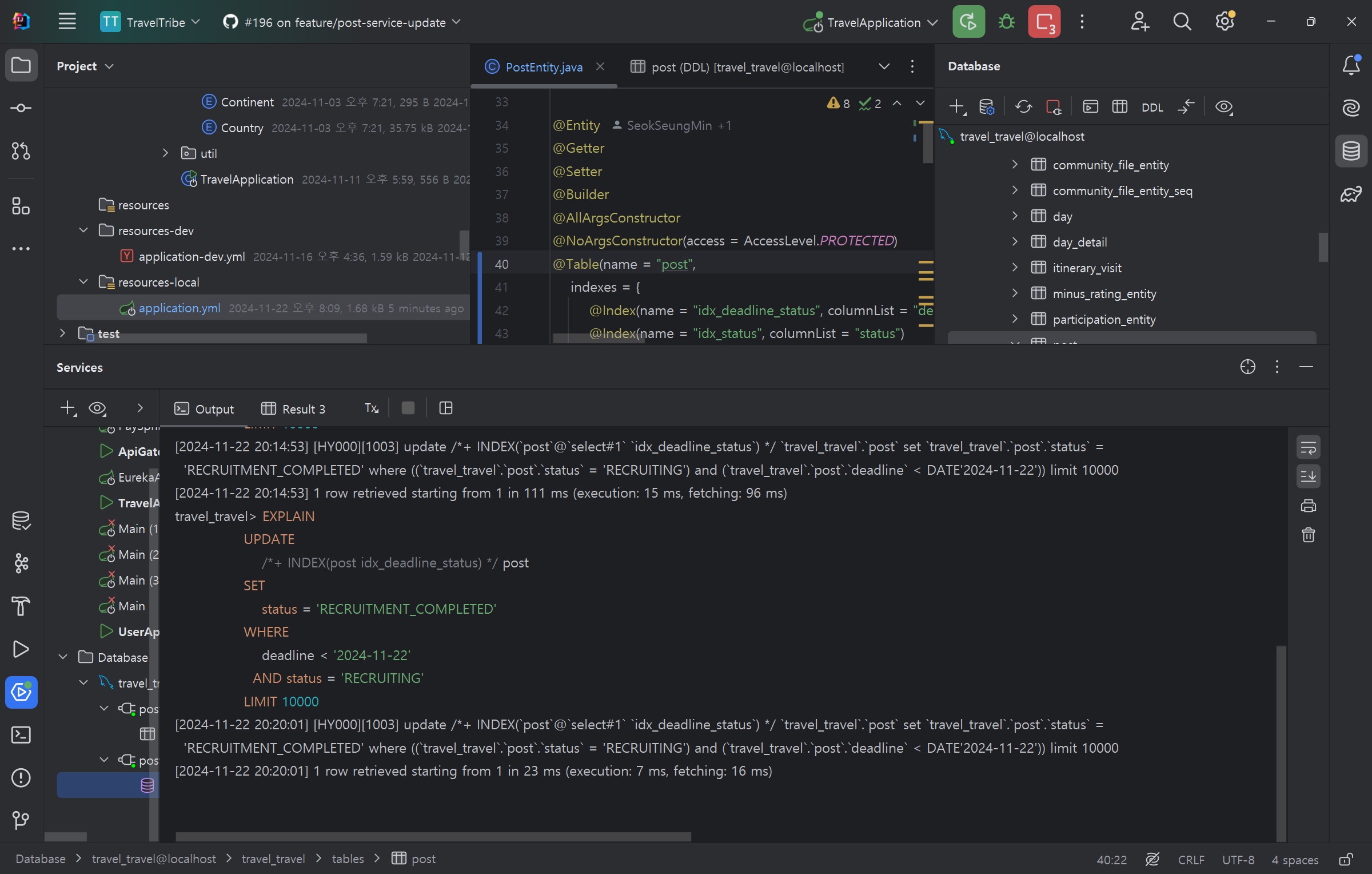Screen dimensions: 1372x874
Task: Select application-dev.yml in project tree
Action: [192, 257]
